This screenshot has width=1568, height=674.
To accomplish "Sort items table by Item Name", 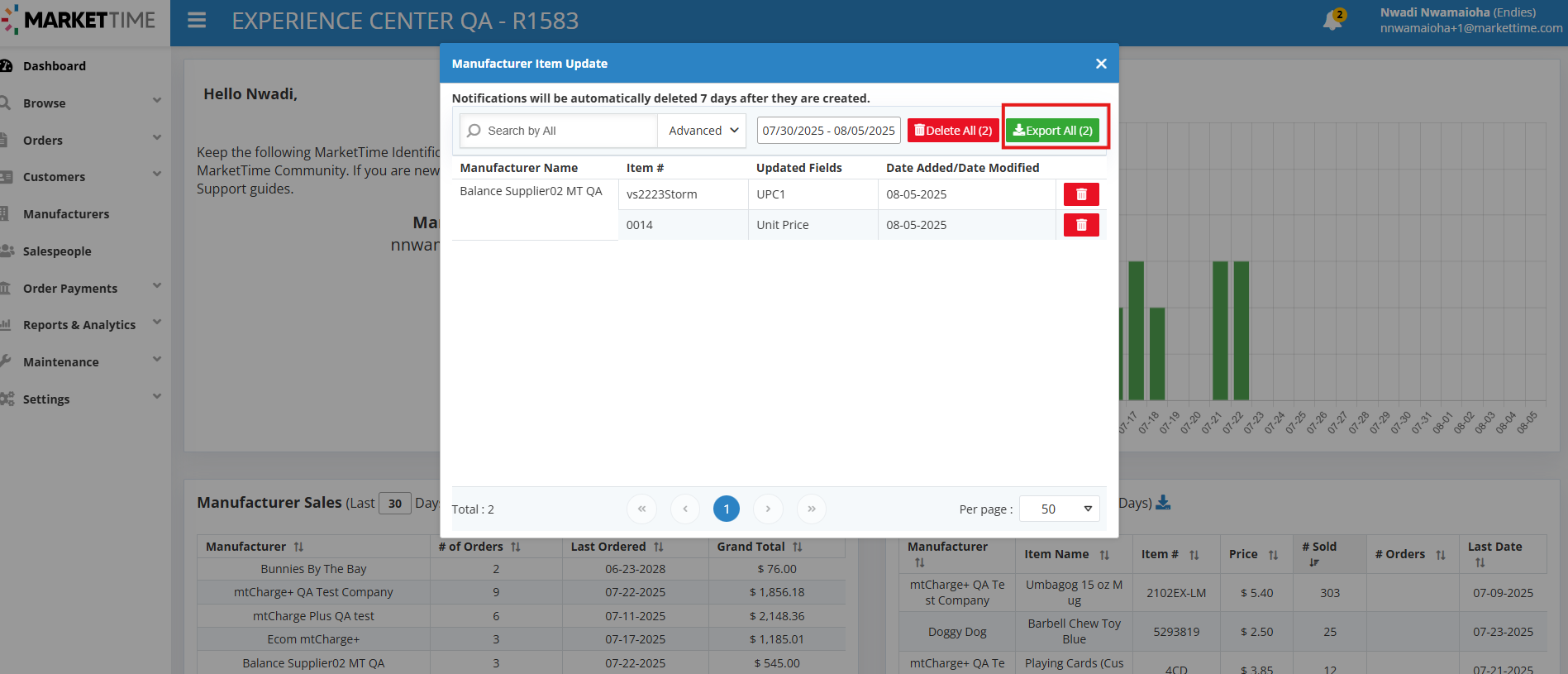I will [1104, 555].
